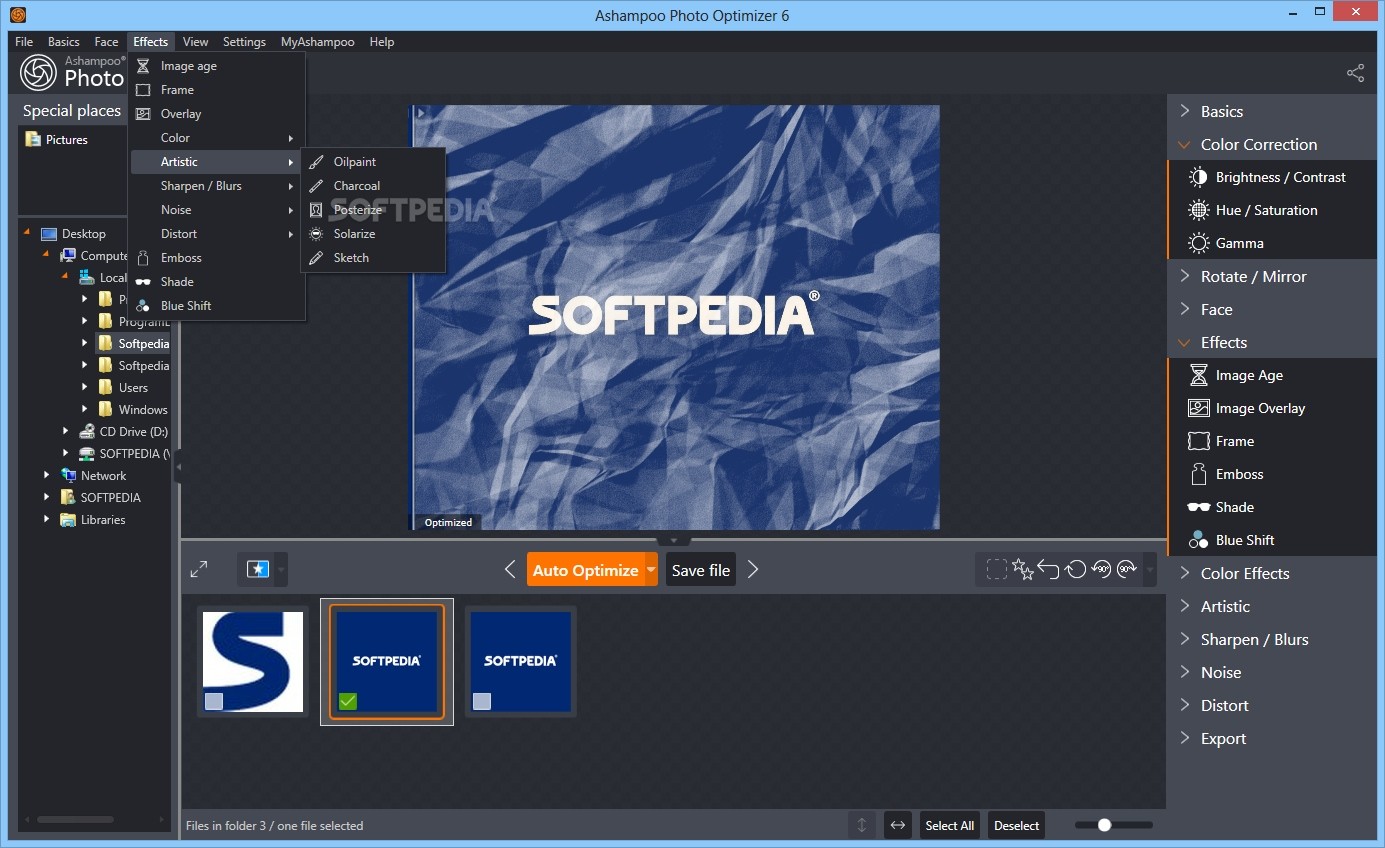Toggle checkbox on the third SOFTPEDIA thumbnail

click(482, 701)
